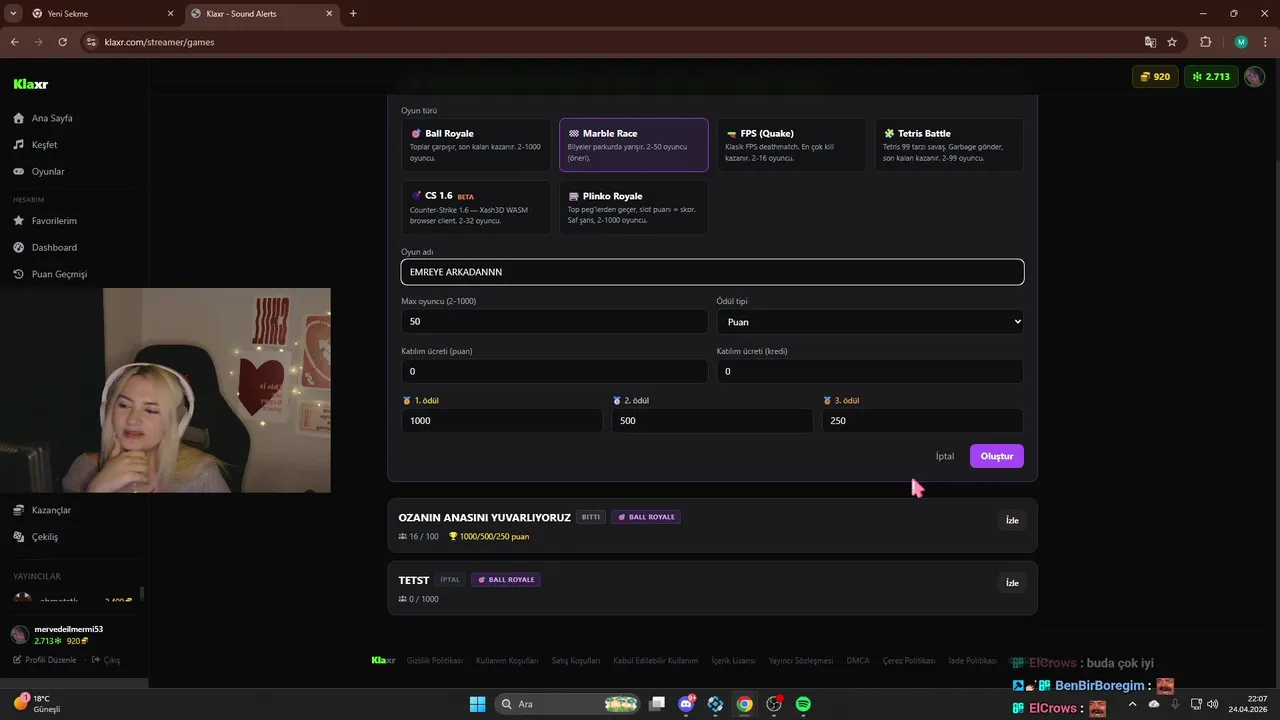Open the taskbar weather widget
The width and height of the screenshot is (1280, 720).
point(38,703)
